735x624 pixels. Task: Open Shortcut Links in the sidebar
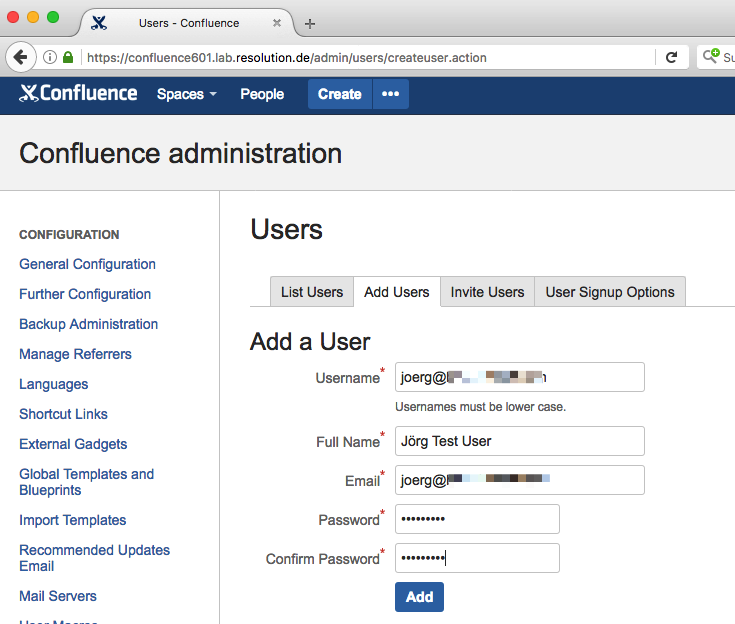63,414
